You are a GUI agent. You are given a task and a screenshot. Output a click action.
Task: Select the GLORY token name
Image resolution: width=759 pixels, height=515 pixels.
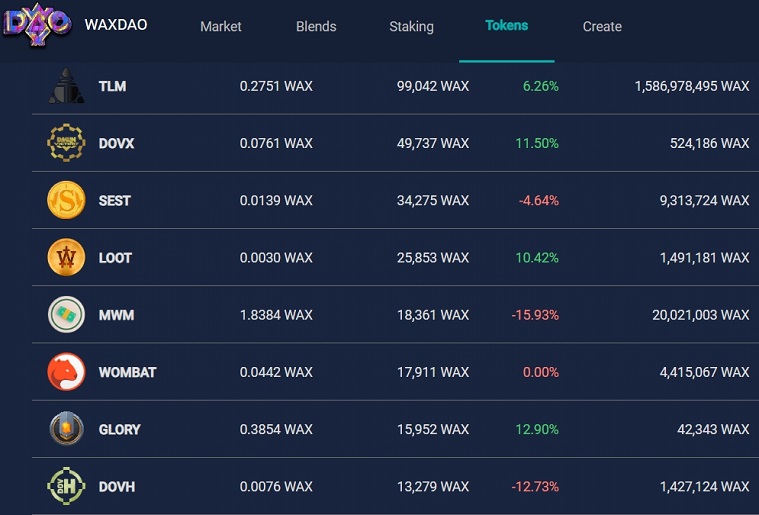pyautogui.click(x=120, y=429)
